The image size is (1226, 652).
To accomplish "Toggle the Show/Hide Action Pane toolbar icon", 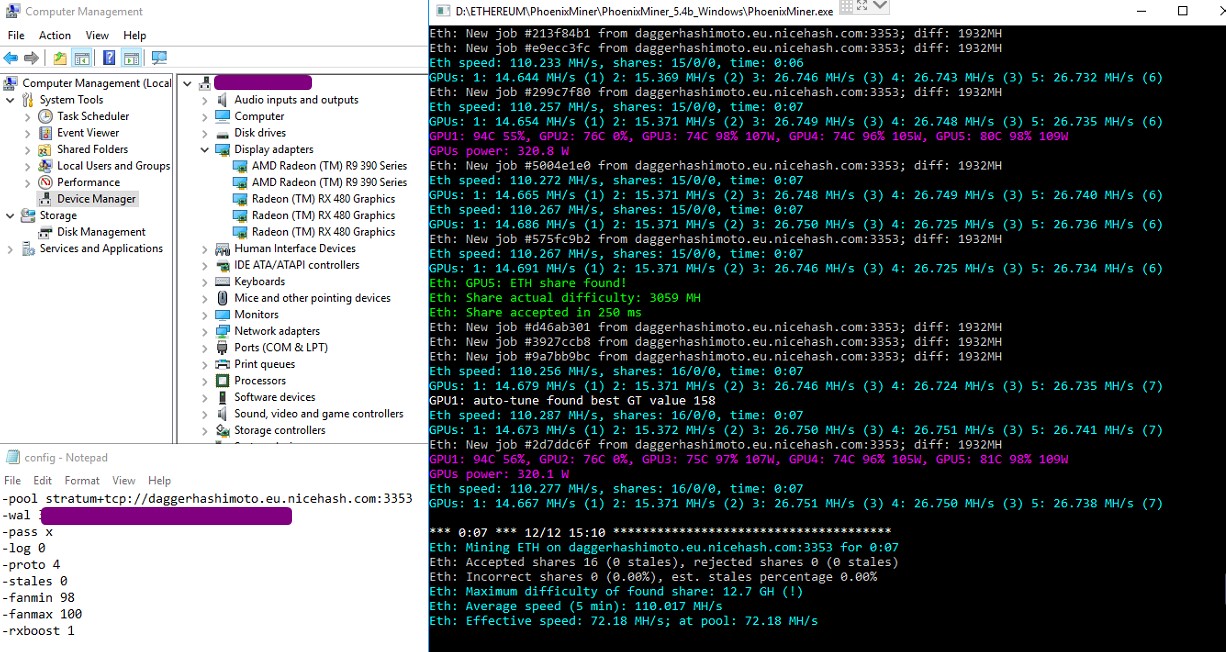I will point(130,58).
